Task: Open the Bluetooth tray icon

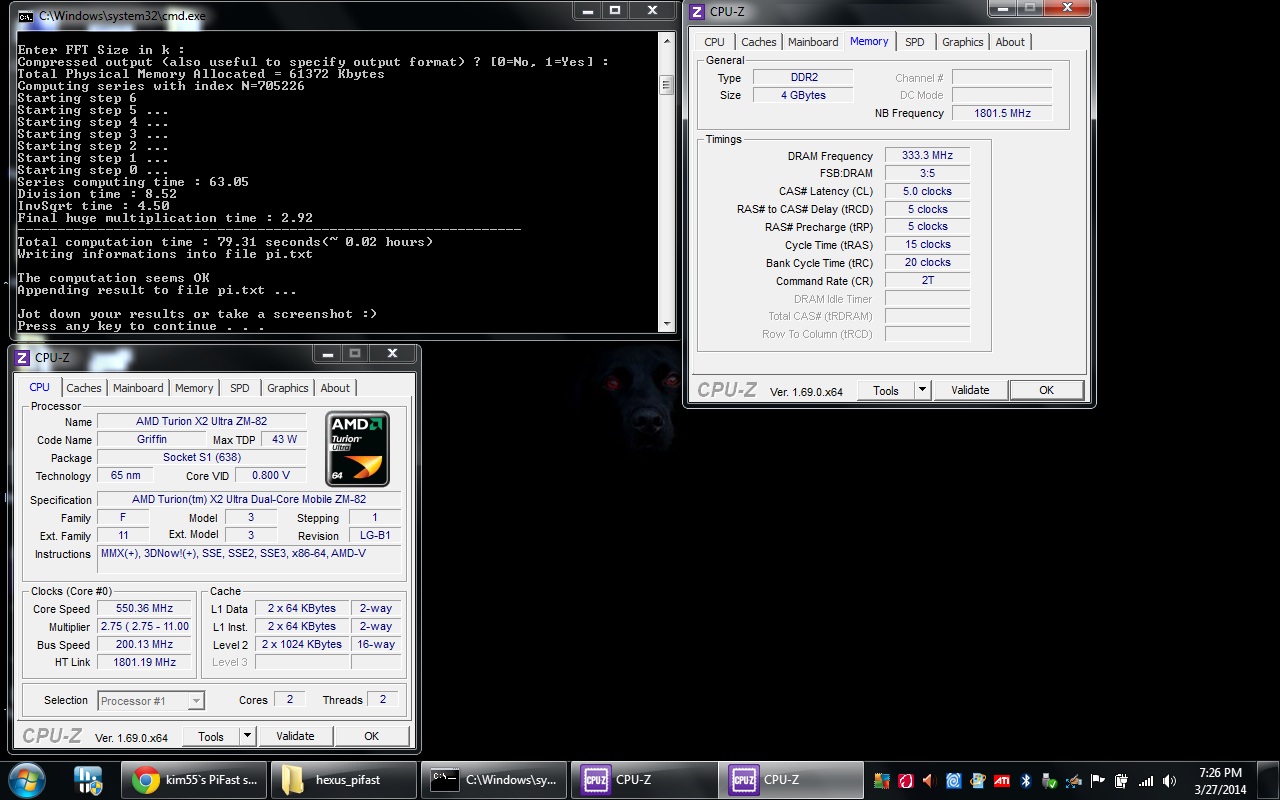Action: (1025, 781)
